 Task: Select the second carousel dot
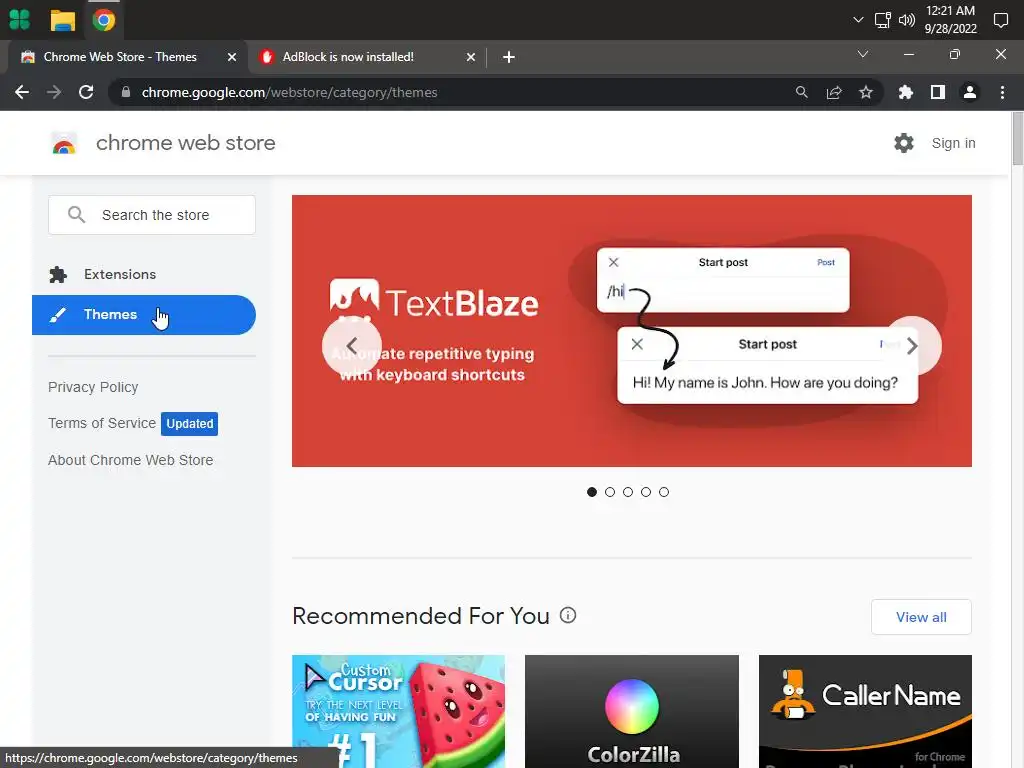(x=610, y=492)
